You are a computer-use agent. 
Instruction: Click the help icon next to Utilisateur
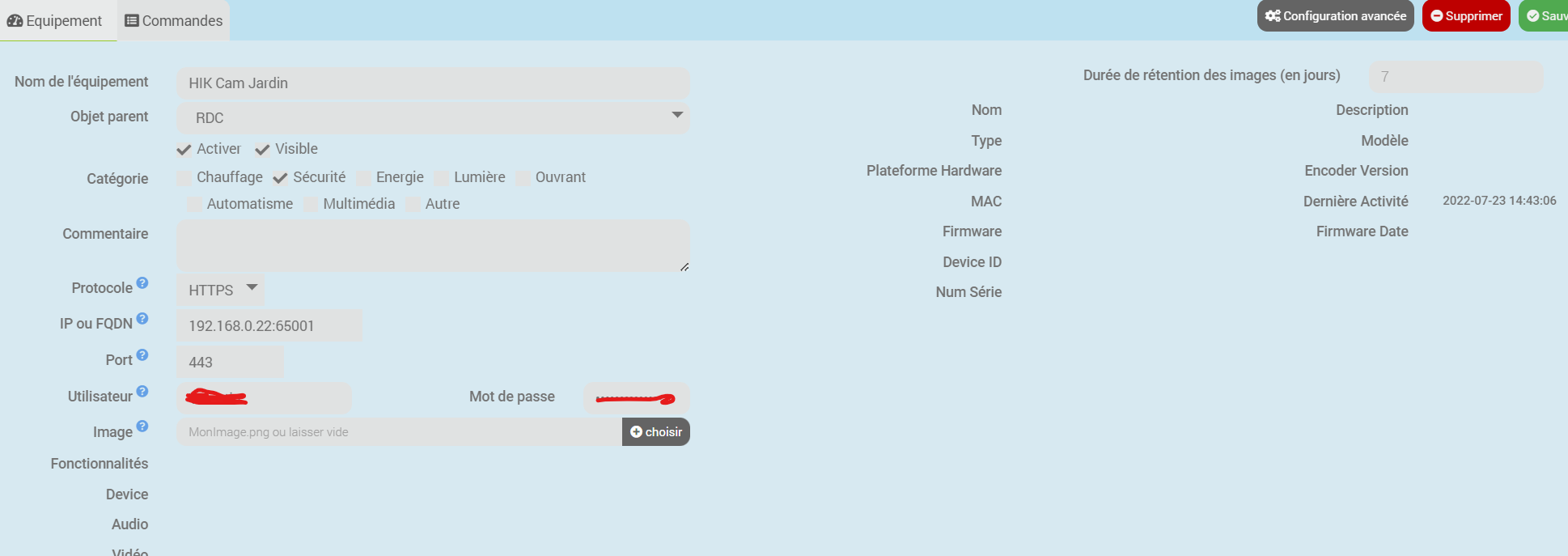click(142, 391)
